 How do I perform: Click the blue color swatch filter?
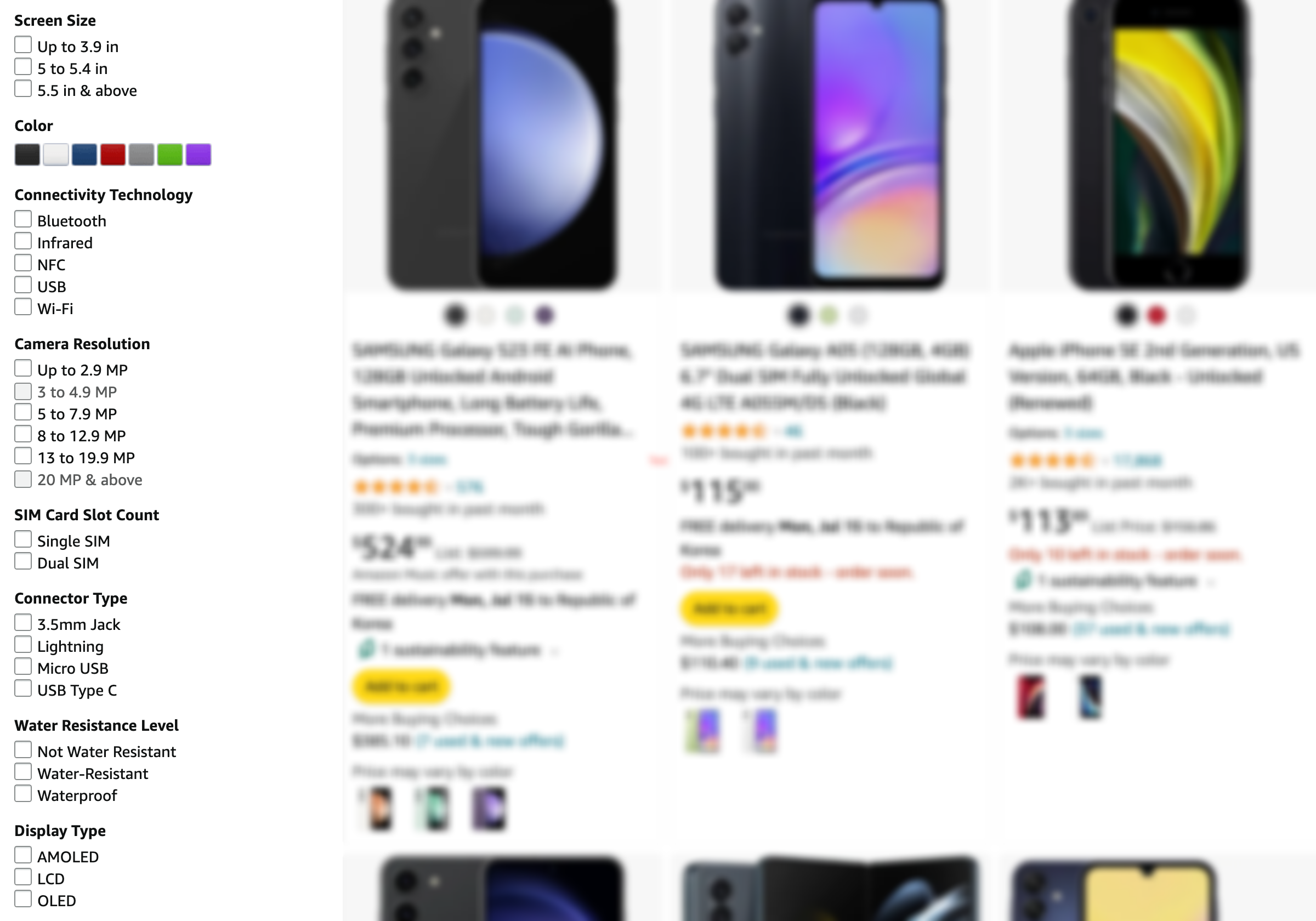84,154
